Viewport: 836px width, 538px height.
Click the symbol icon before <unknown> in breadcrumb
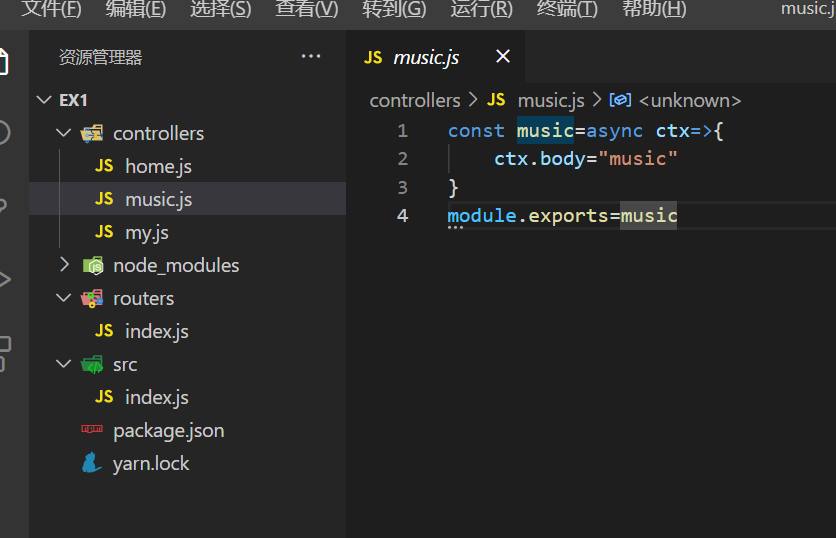coord(620,100)
